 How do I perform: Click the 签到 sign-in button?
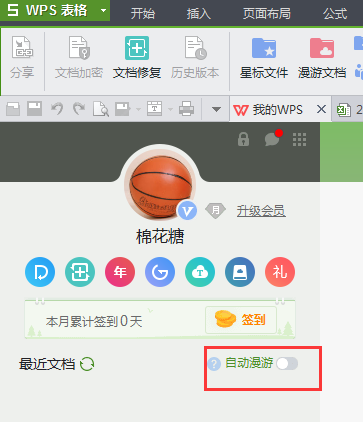click(241, 320)
